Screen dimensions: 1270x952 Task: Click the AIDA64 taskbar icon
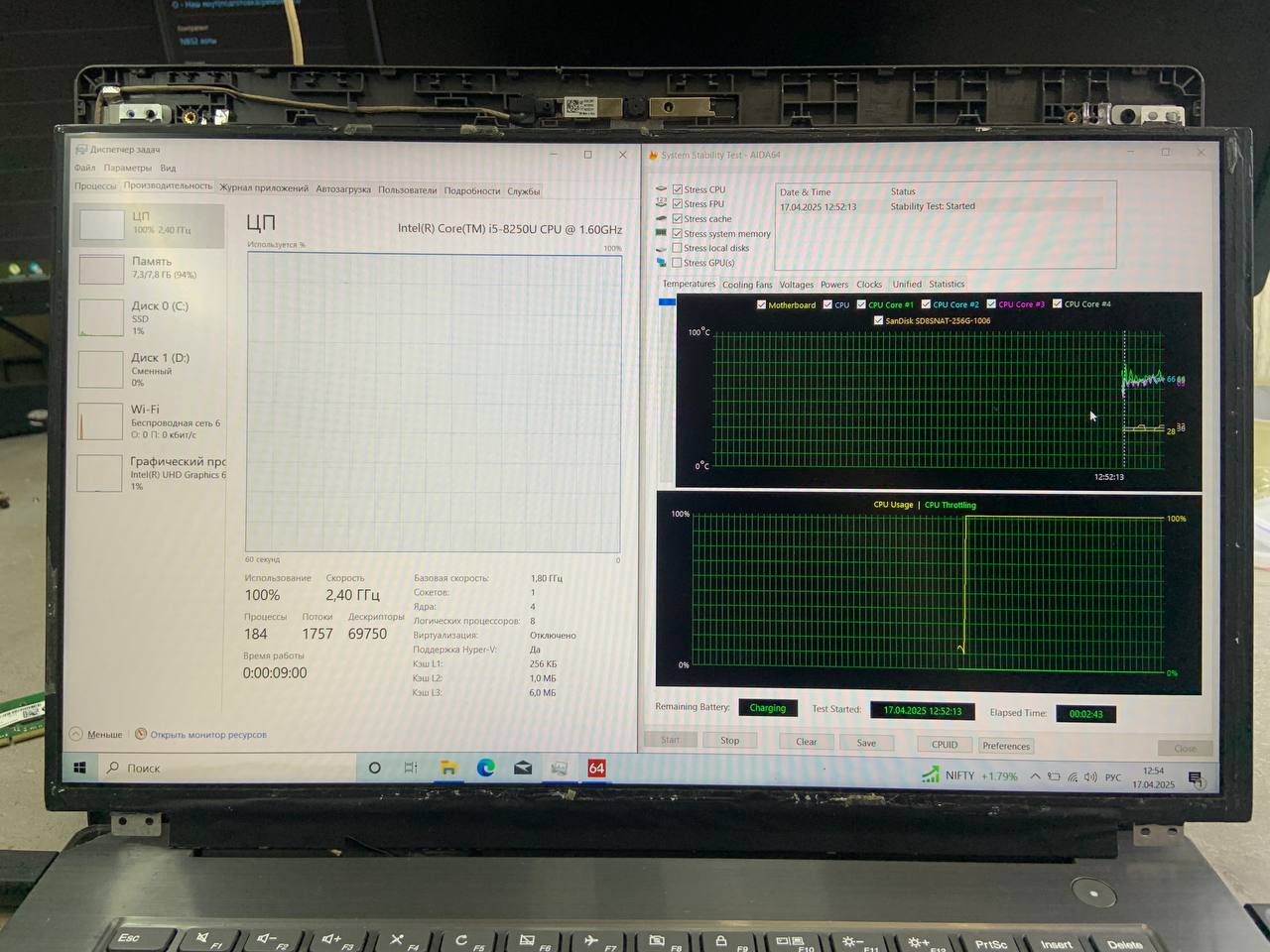[x=596, y=768]
